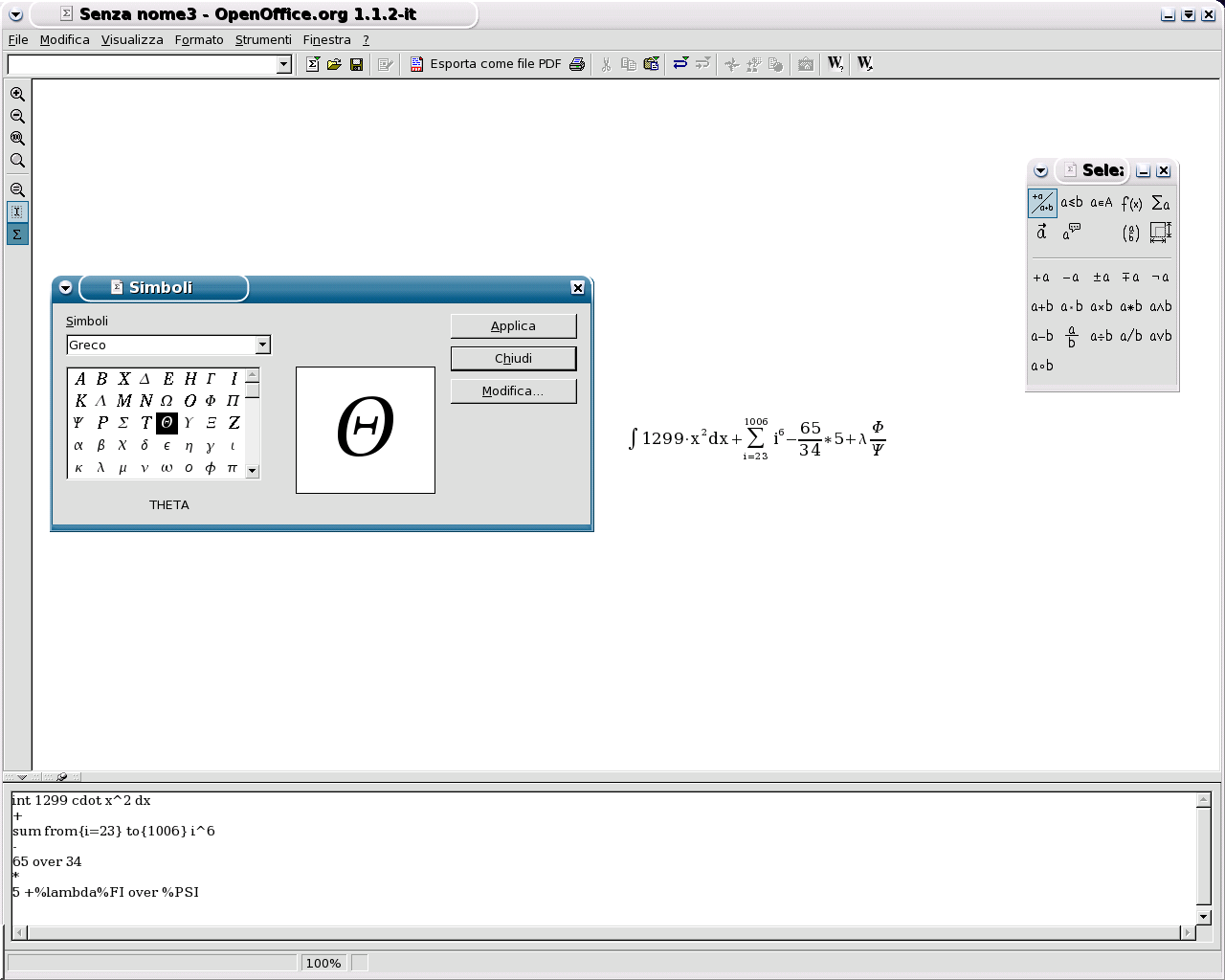Viewport: 1225px width, 980px height.
Task: Insert the fraction a over b operator
Action: [x=1072, y=336]
